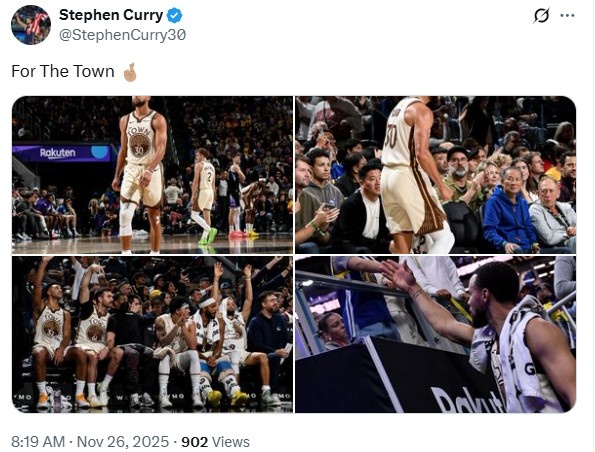Click the 902 Views count
The width and height of the screenshot is (595, 452).
[x=215, y=442]
